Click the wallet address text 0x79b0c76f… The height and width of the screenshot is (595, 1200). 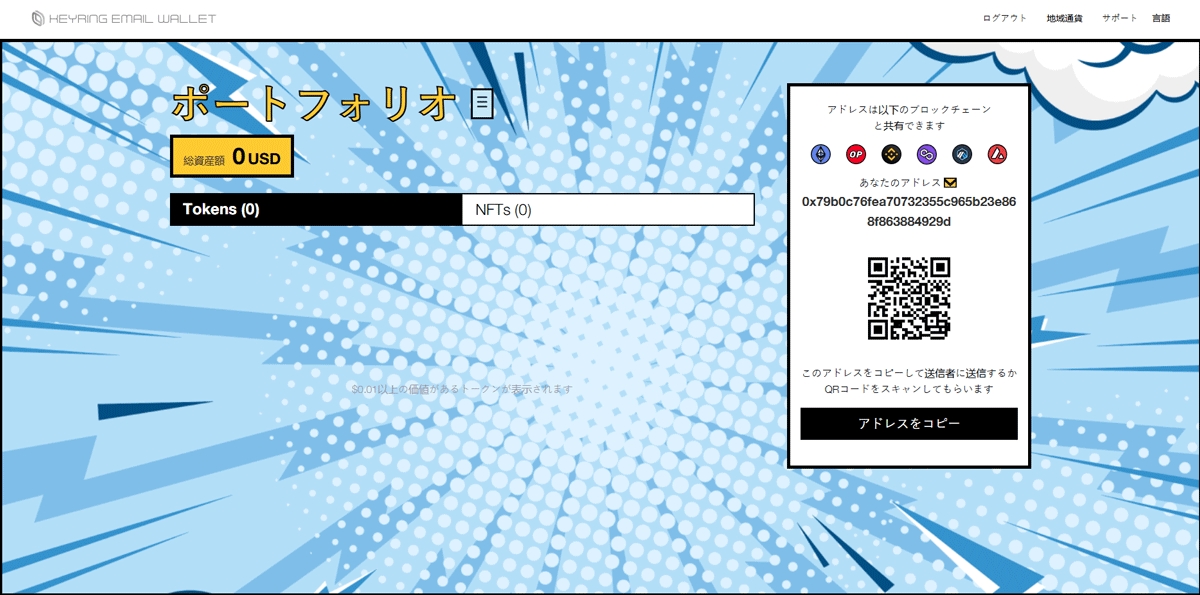tap(909, 211)
